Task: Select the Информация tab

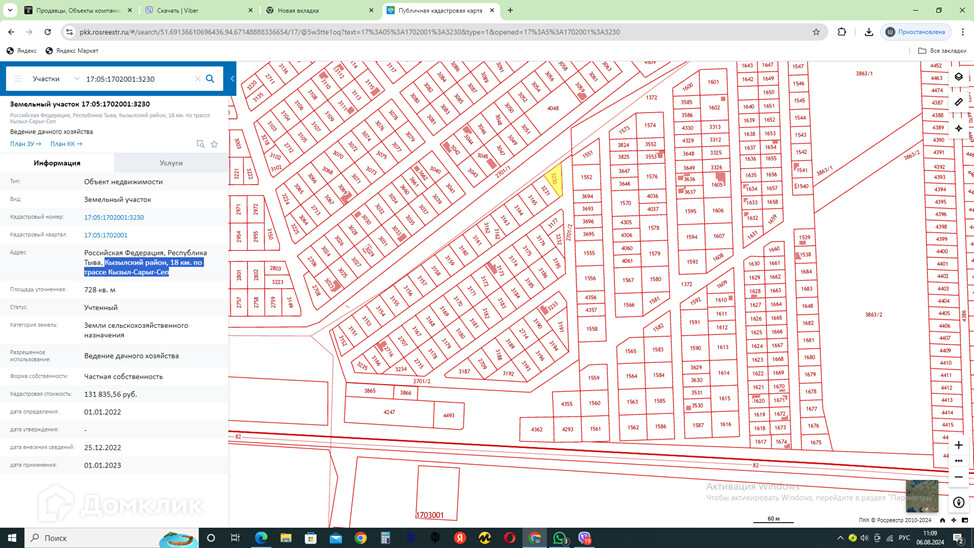Action: [57, 162]
